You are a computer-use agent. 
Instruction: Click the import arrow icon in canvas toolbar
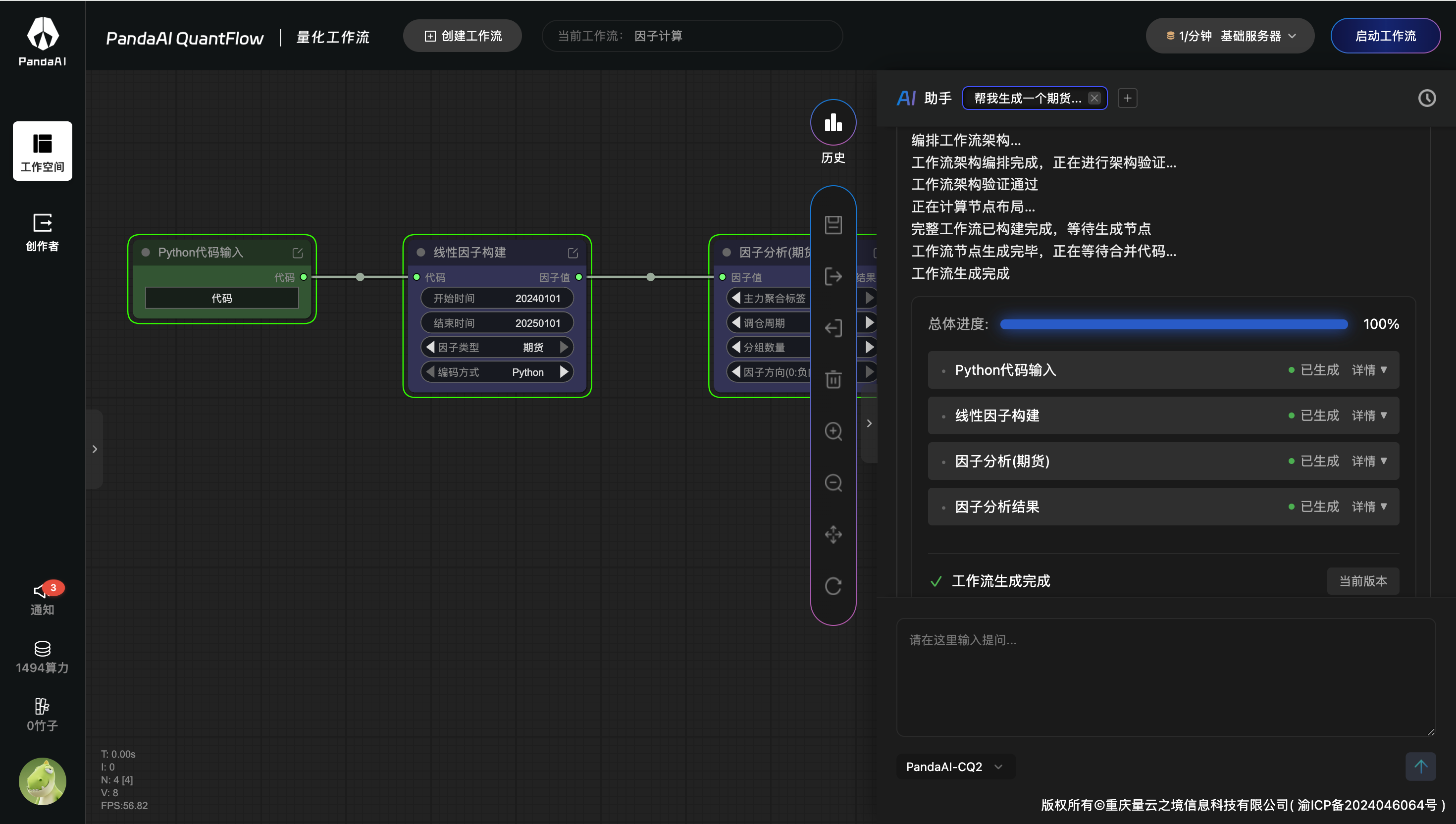click(x=833, y=328)
